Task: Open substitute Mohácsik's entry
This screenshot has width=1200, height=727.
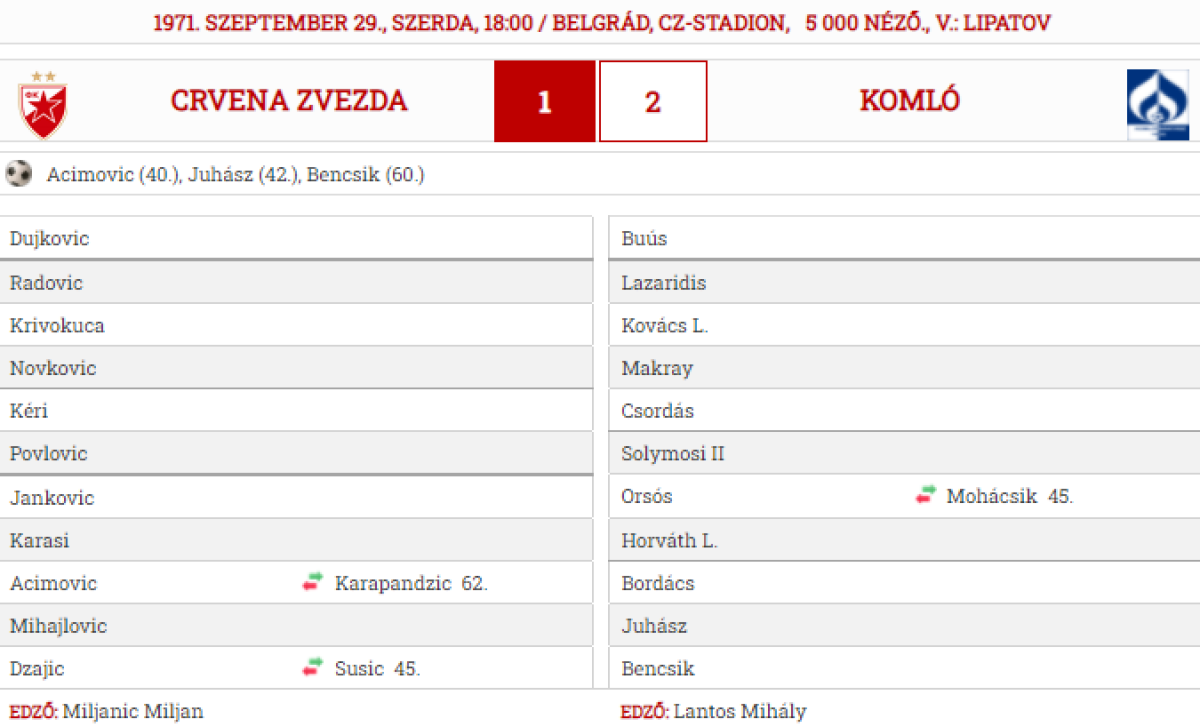Action: pos(991,496)
